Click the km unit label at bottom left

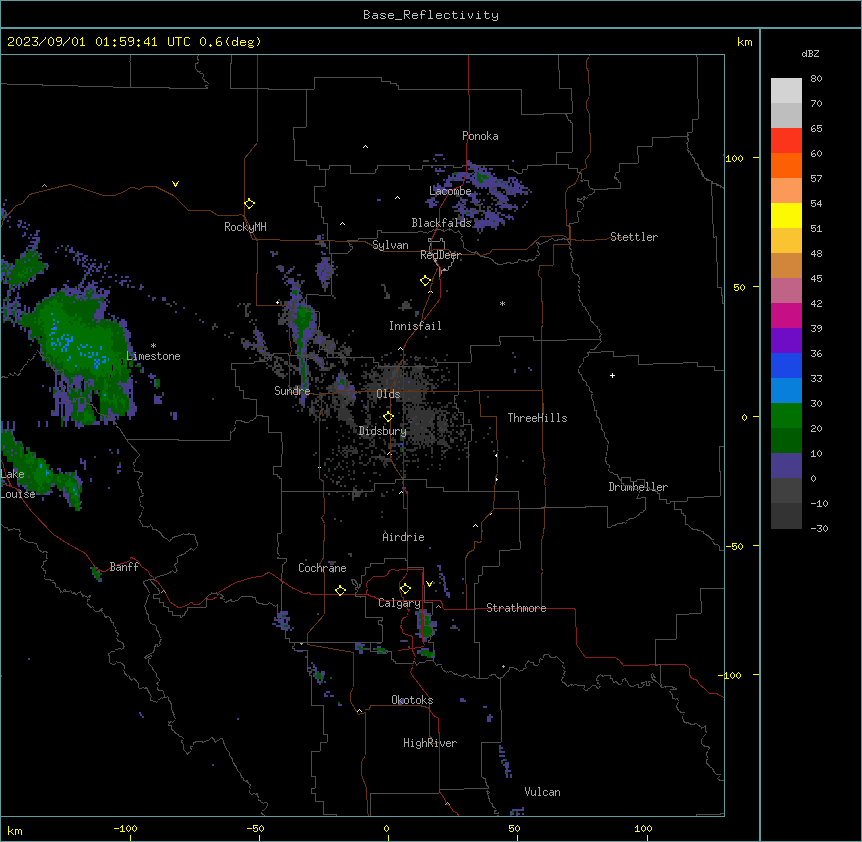(15, 830)
